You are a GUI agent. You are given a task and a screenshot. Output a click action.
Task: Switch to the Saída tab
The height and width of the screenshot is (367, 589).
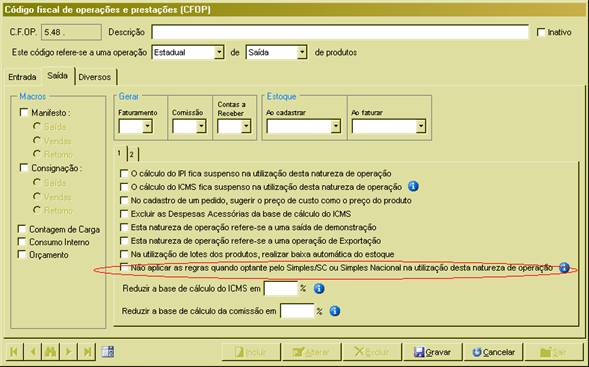(x=57, y=76)
